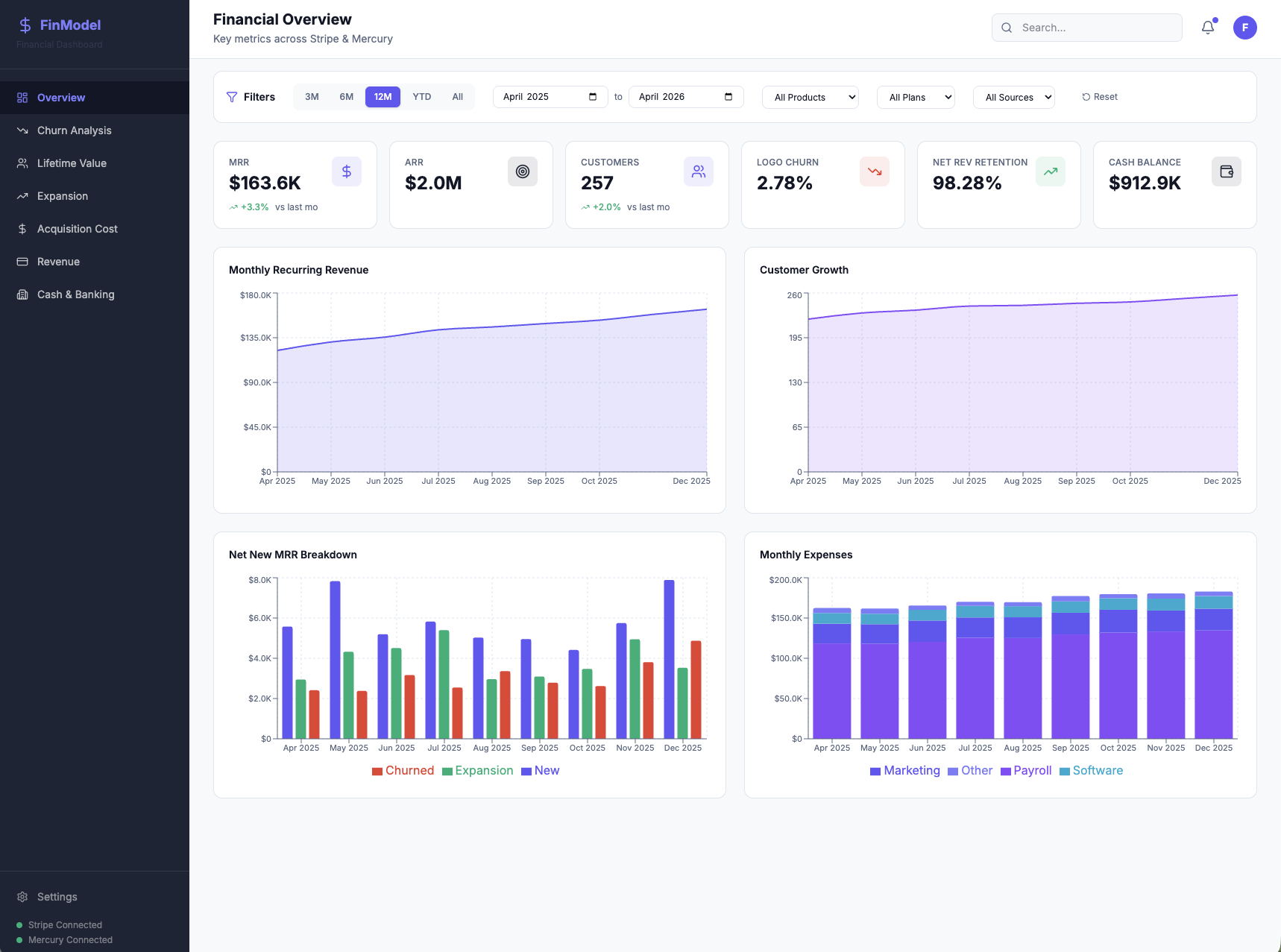Click the Customers people icon
Image resolution: width=1281 pixels, height=952 pixels.
[x=699, y=171]
